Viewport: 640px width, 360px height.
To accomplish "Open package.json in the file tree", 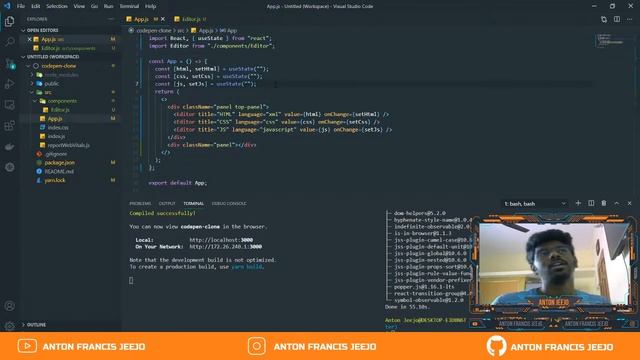I will point(60,162).
